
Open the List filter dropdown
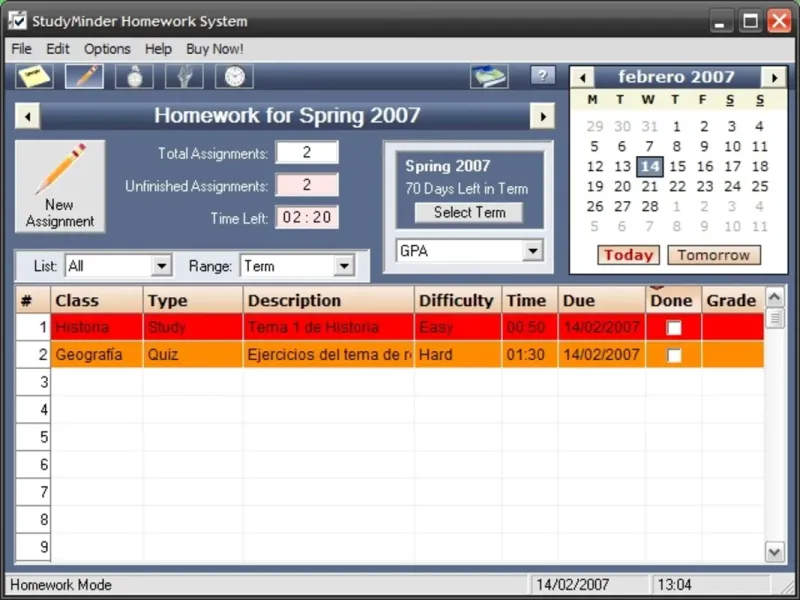162,266
